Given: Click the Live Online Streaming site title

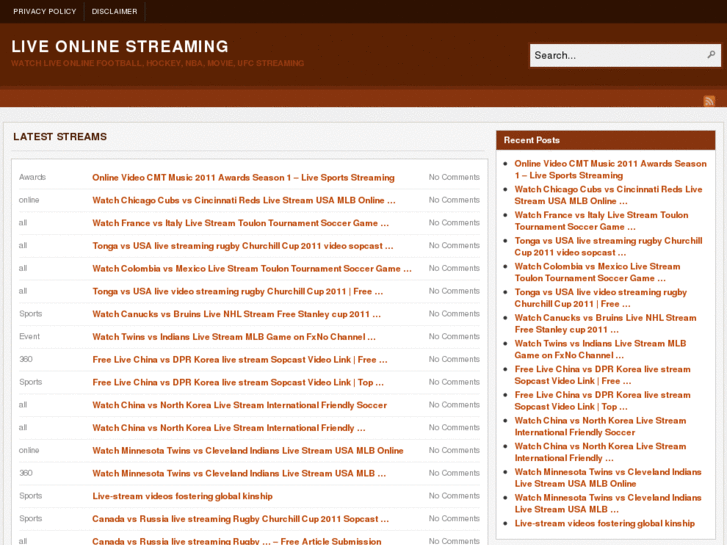Looking at the screenshot, I should 120,46.
